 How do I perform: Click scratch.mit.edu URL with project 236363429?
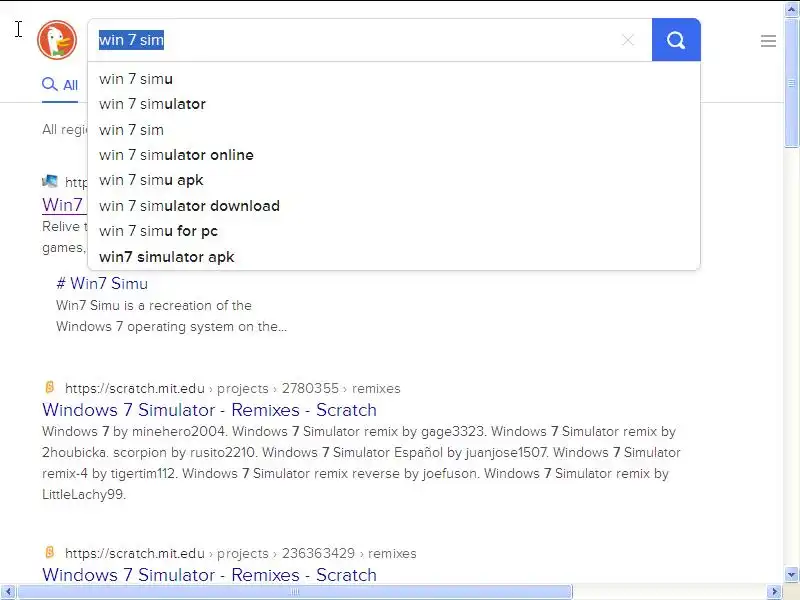(x=241, y=553)
